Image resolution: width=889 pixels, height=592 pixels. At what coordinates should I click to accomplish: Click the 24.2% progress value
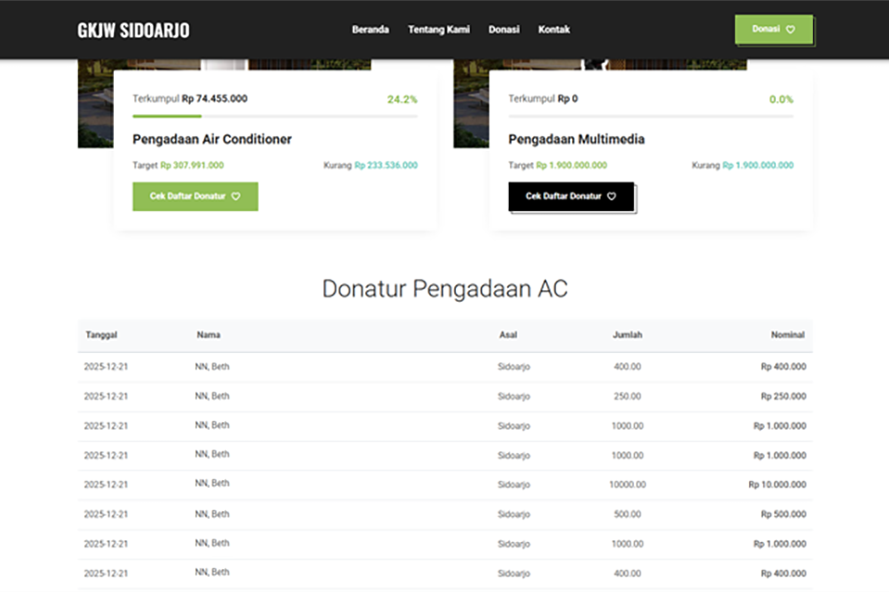point(400,99)
